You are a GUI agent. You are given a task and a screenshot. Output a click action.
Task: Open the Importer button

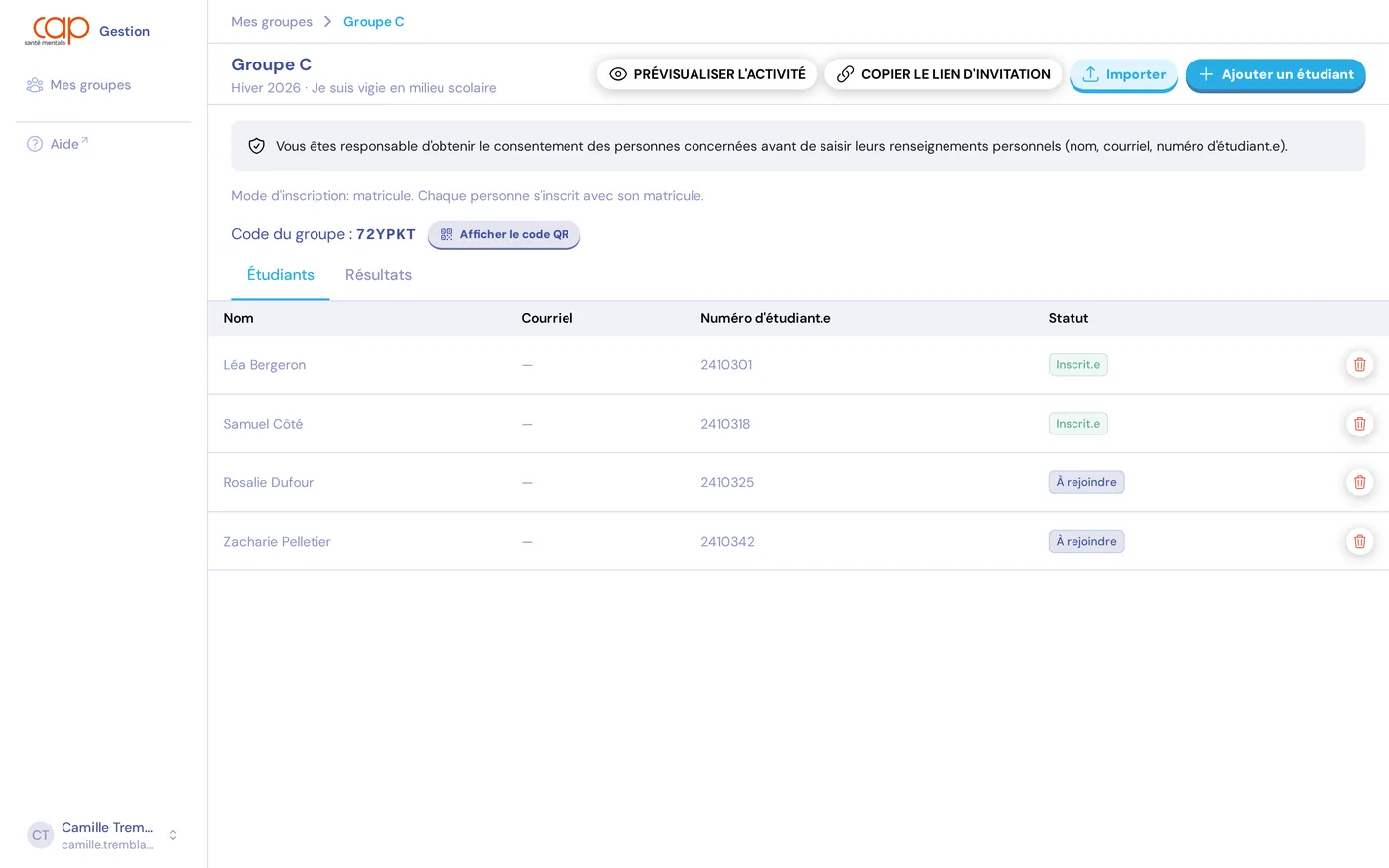point(1123,74)
